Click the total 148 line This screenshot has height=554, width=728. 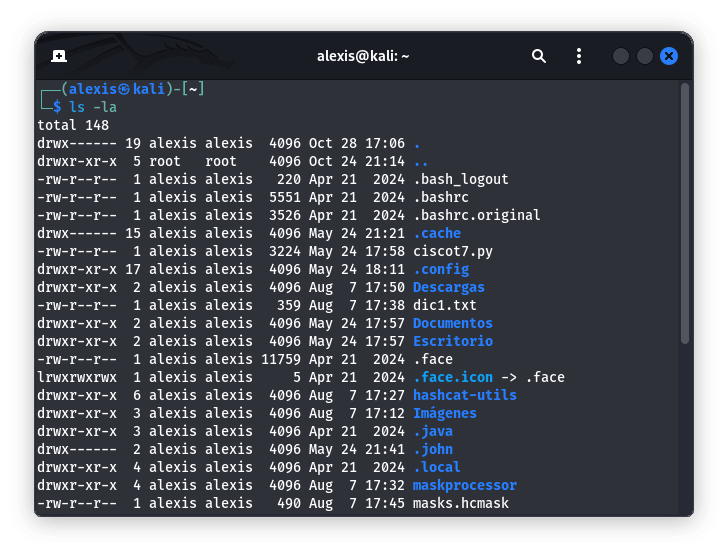tap(73, 125)
